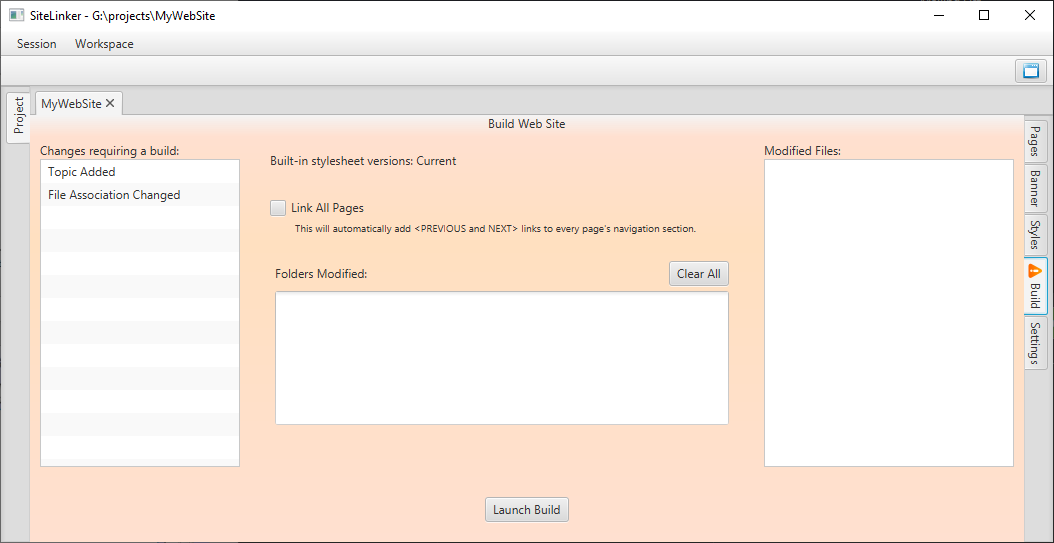Click the SiteLinker app icon in title bar
1054x543 pixels.
16,16
